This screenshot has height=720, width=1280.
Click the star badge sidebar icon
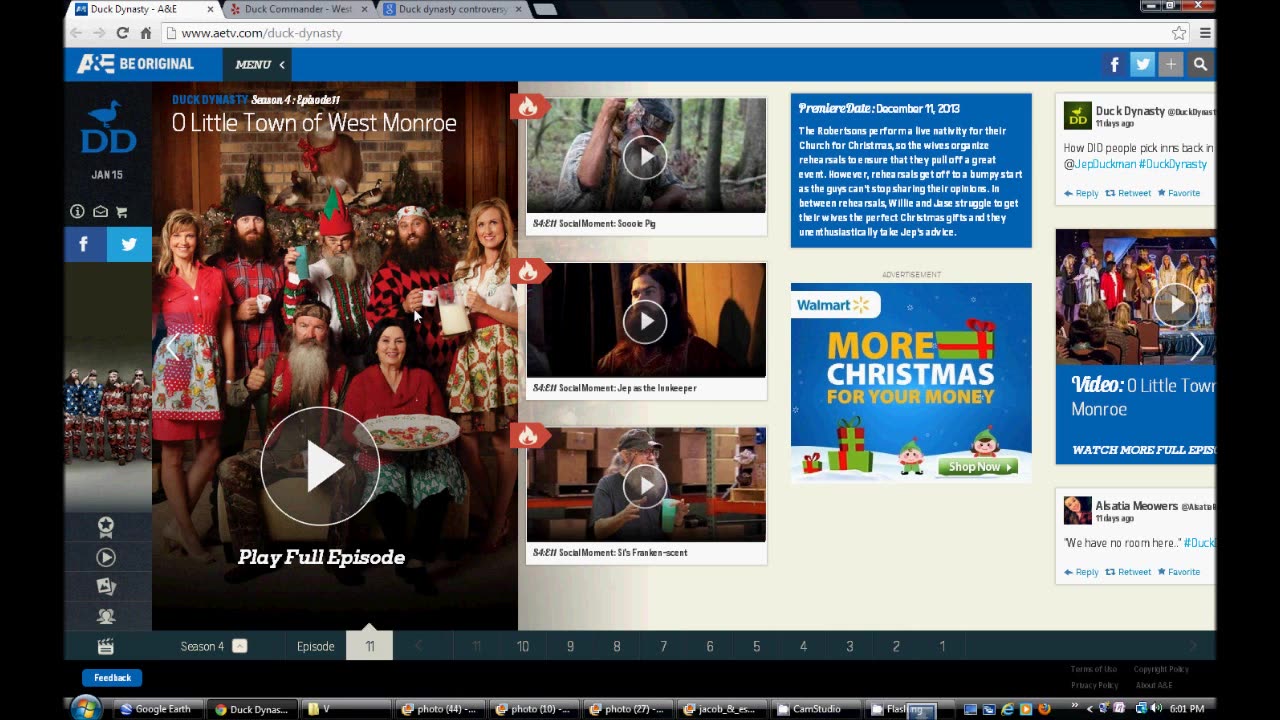pos(106,527)
